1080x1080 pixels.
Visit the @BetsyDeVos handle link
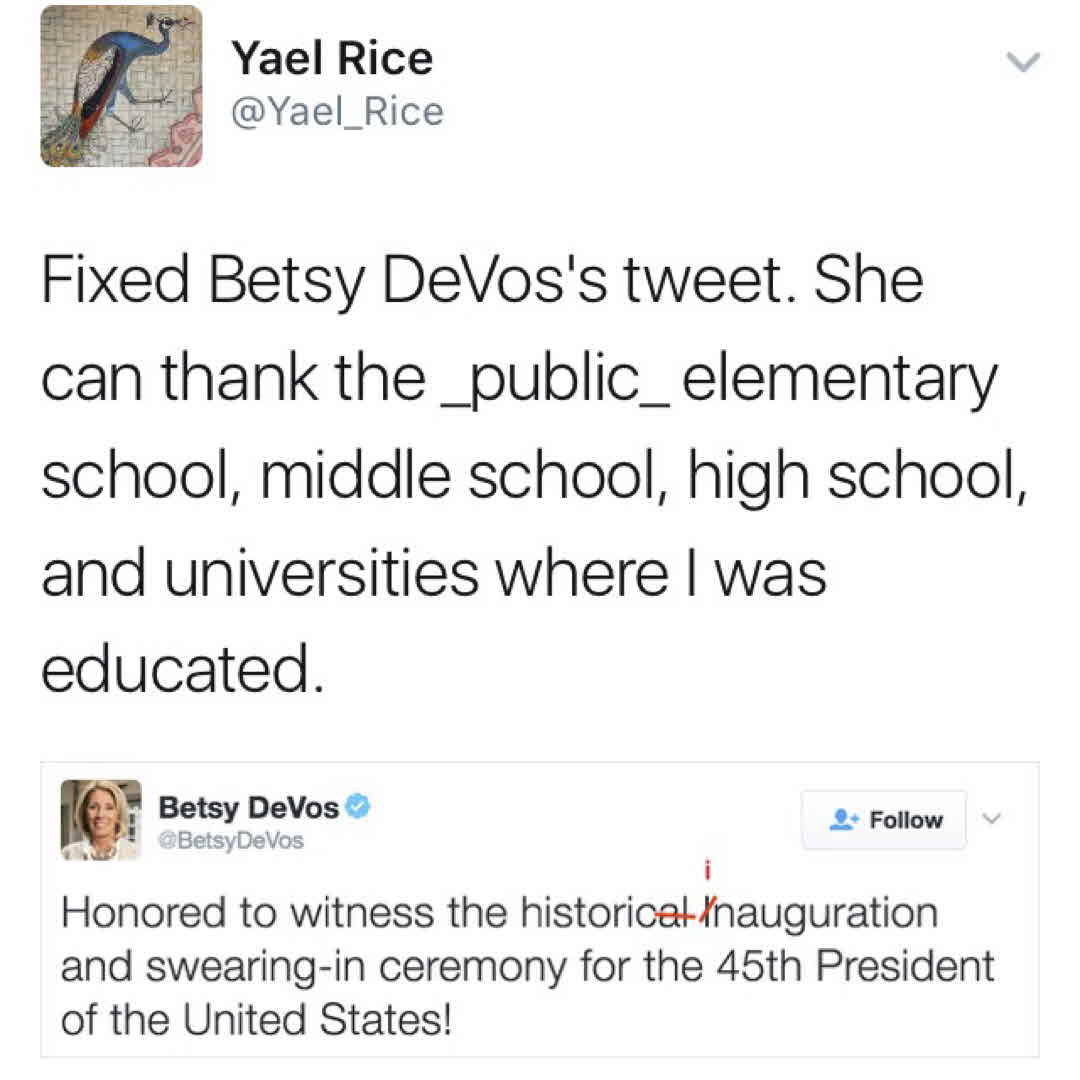pyautogui.click(x=231, y=841)
